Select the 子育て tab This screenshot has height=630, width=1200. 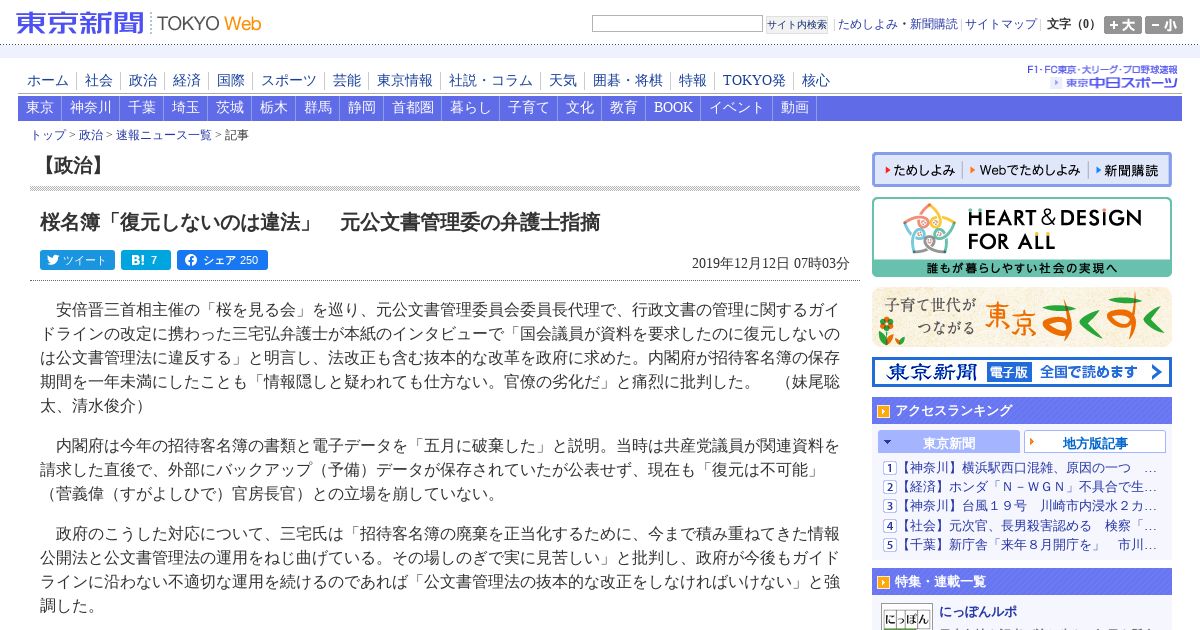tap(529, 108)
